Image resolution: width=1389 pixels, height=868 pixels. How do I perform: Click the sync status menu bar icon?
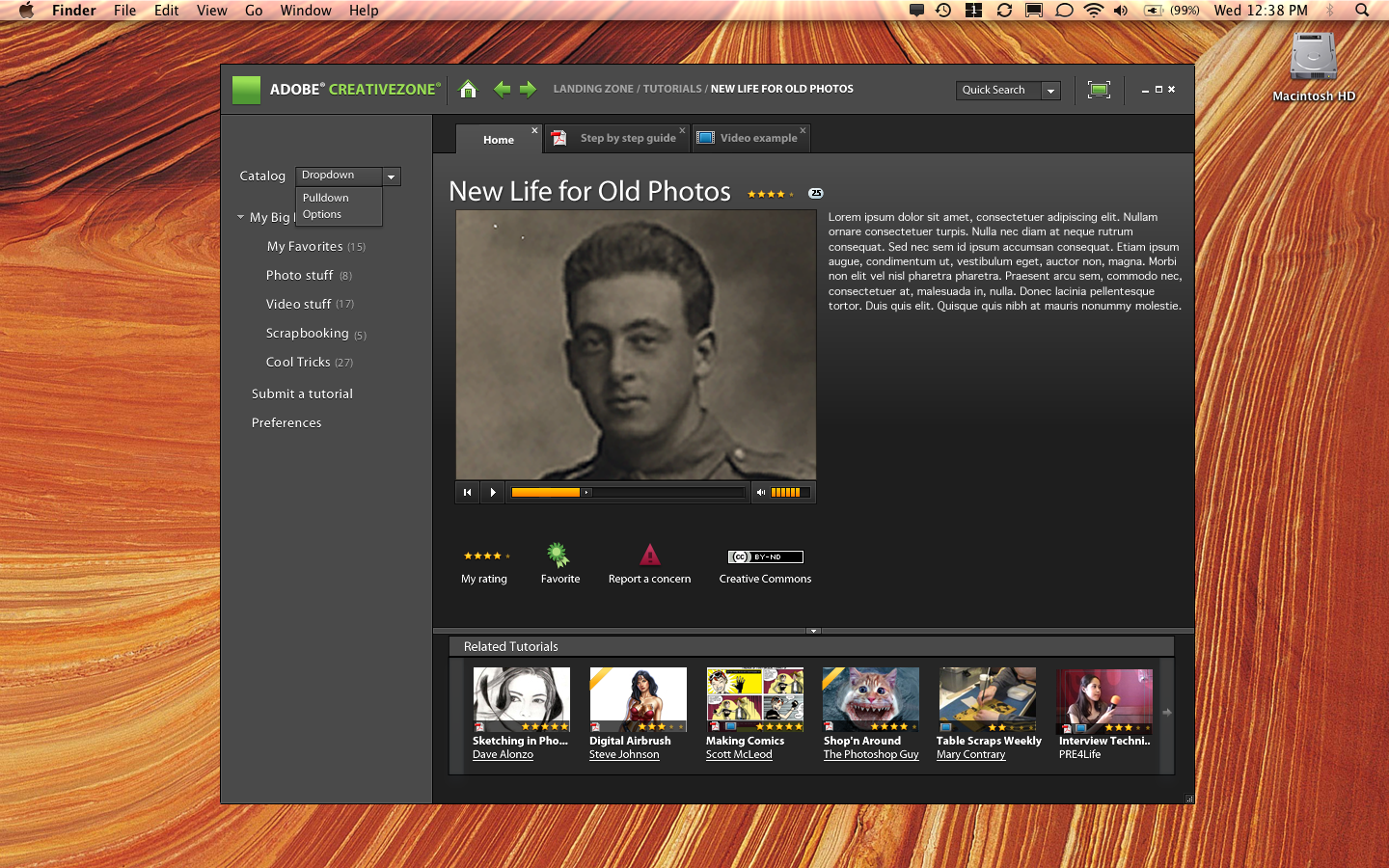[1004, 11]
